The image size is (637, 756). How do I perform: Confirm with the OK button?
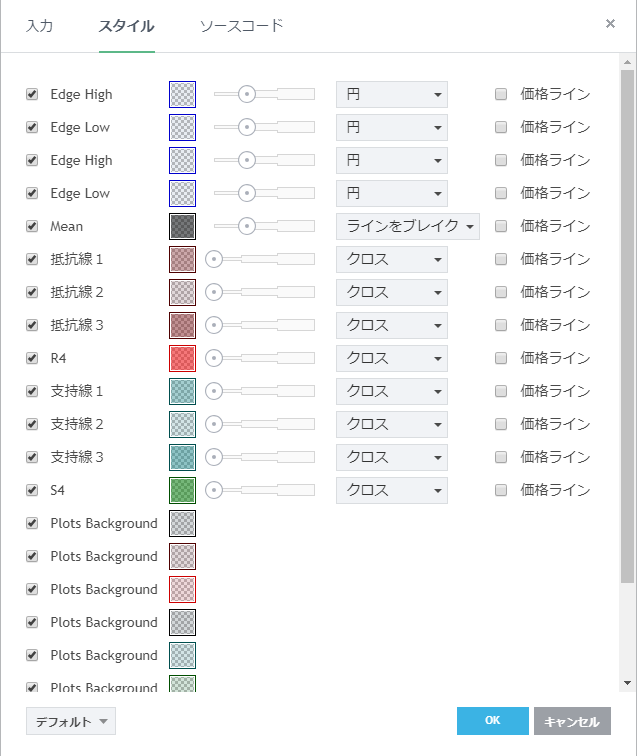point(492,721)
